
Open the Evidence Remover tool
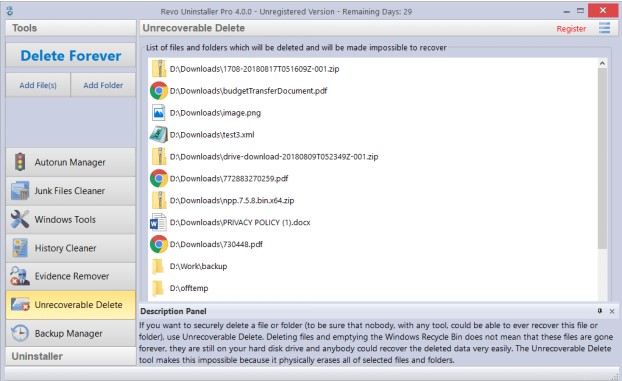click(71, 276)
